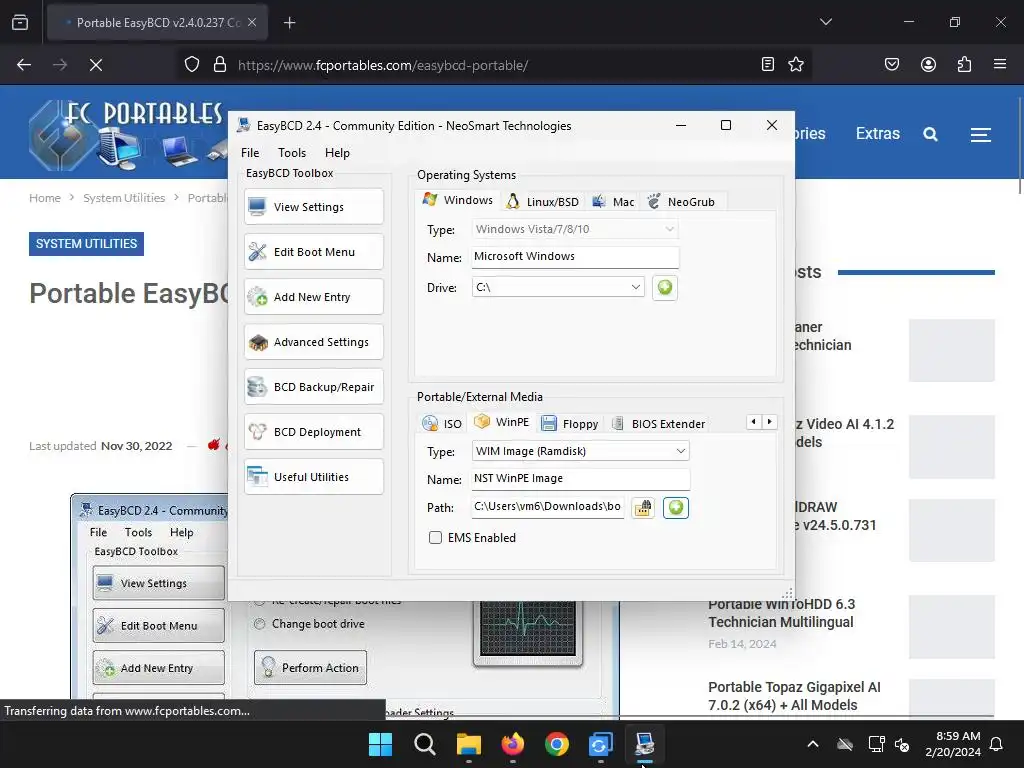This screenshot has height=768, width=1024.
Task: Open BCD Backup/Repair section
Action: point(313,387)
